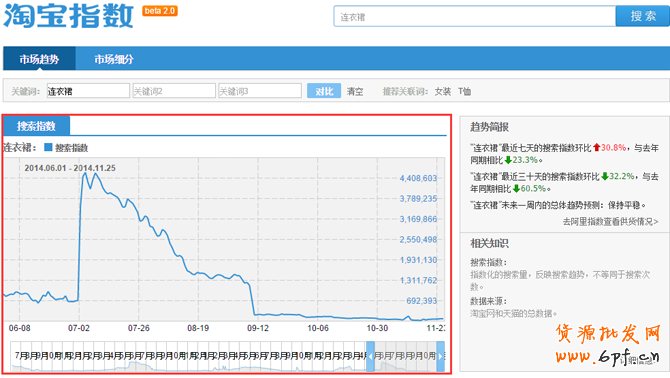Viewport: 670px width, 378px height.
Task: Open the 市场细分 tab
Action: 114,59
